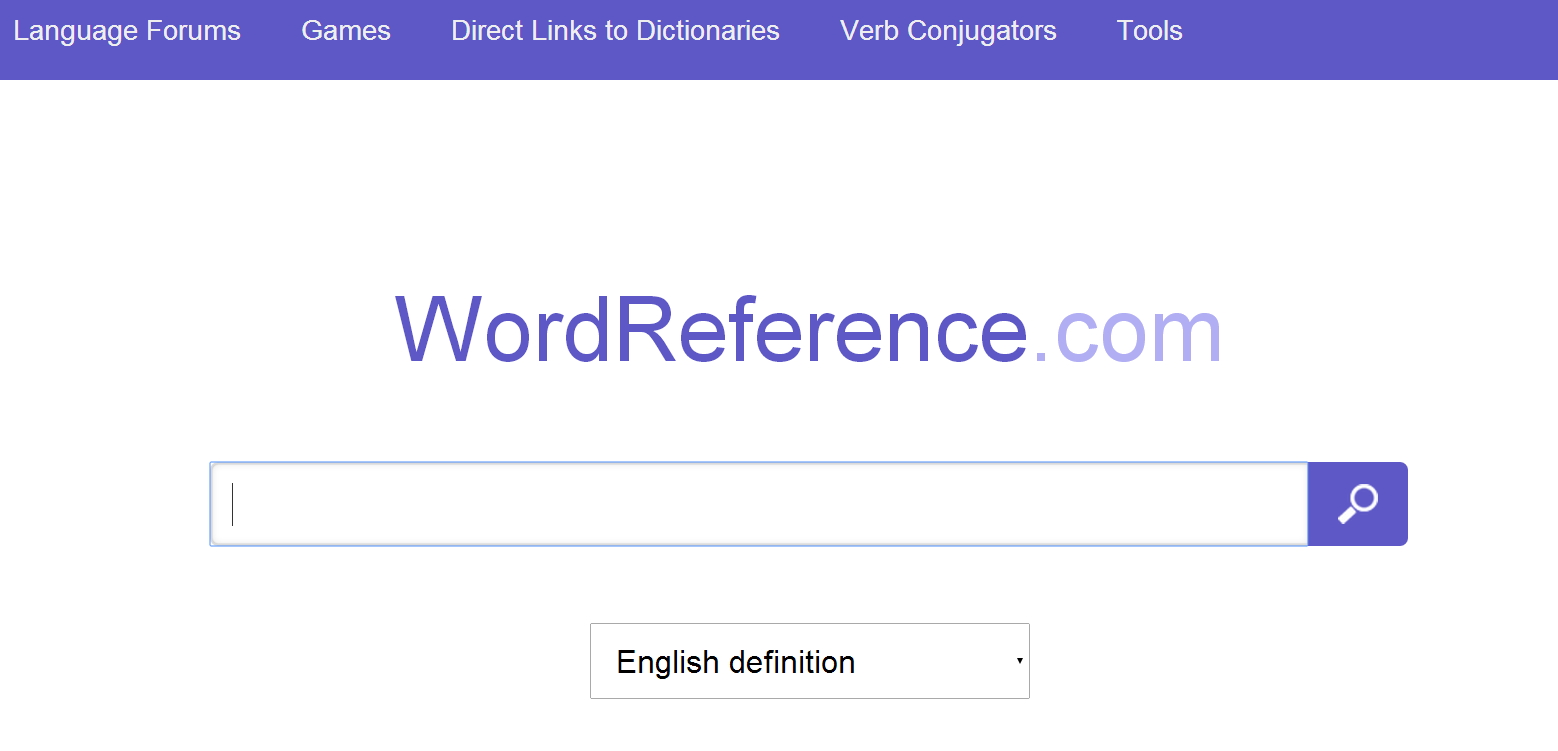Open the Verb Conjugators menu
The height and width of the screenshot is (751, 1558).
tap(948, 31)
